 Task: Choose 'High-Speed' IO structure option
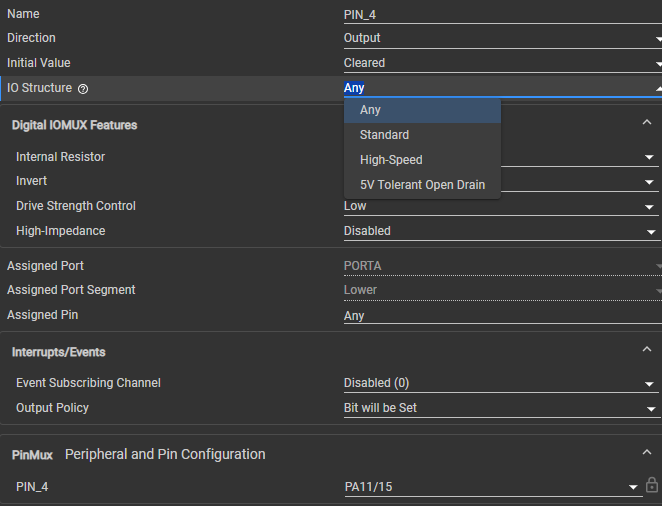pyautogui.click(x=422, y=160)
